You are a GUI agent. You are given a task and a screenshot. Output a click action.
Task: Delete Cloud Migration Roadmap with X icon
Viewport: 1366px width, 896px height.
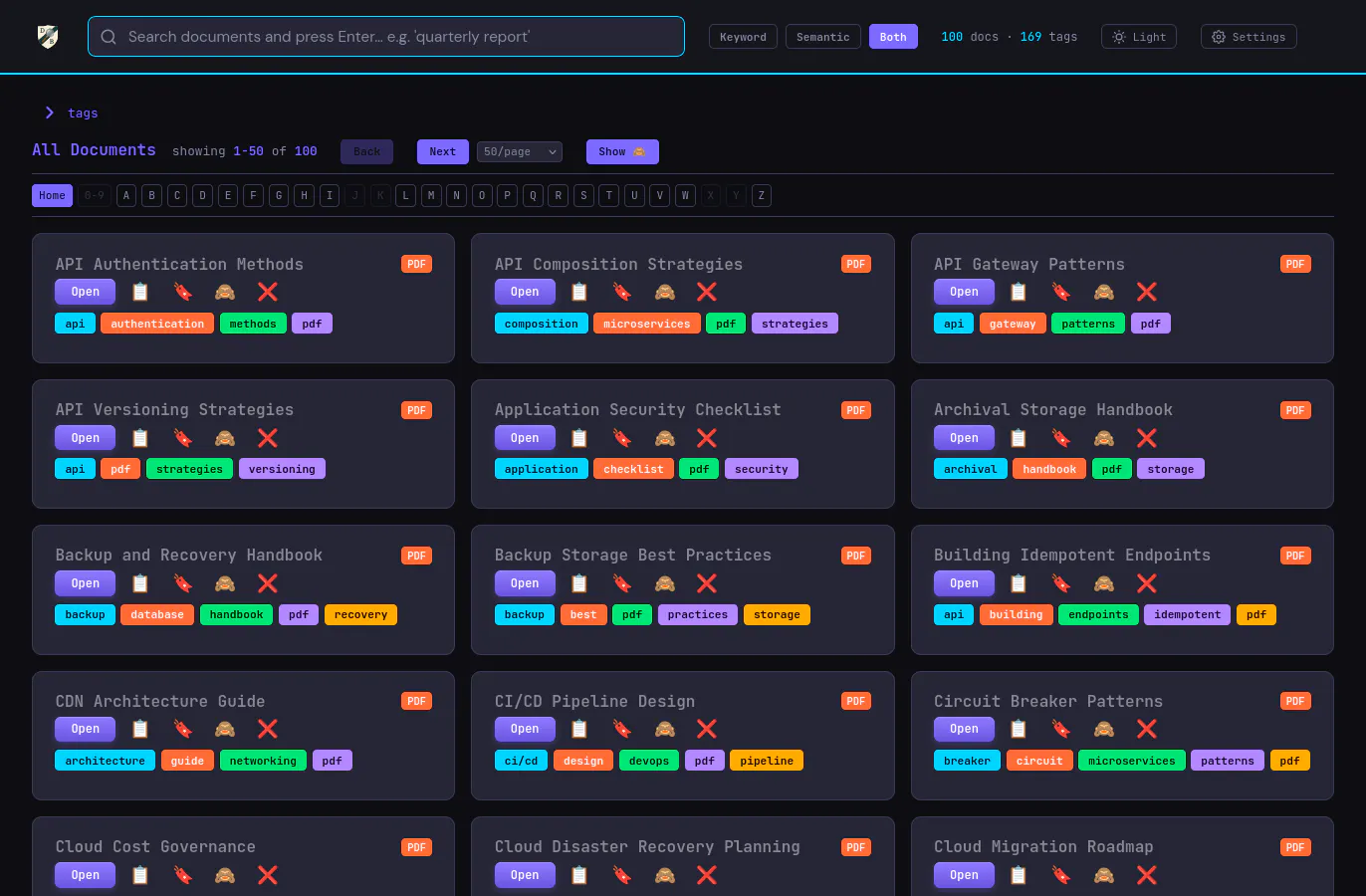[1147, 875]
